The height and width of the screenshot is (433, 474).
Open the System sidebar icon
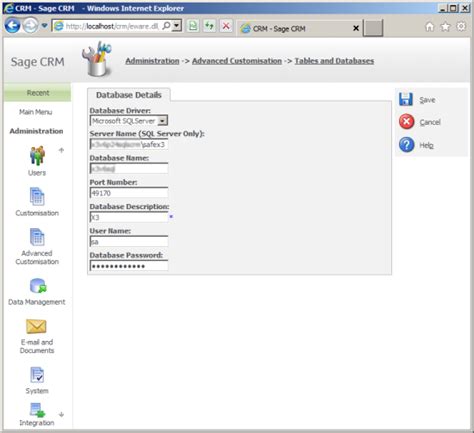click(x=37, y=375)
